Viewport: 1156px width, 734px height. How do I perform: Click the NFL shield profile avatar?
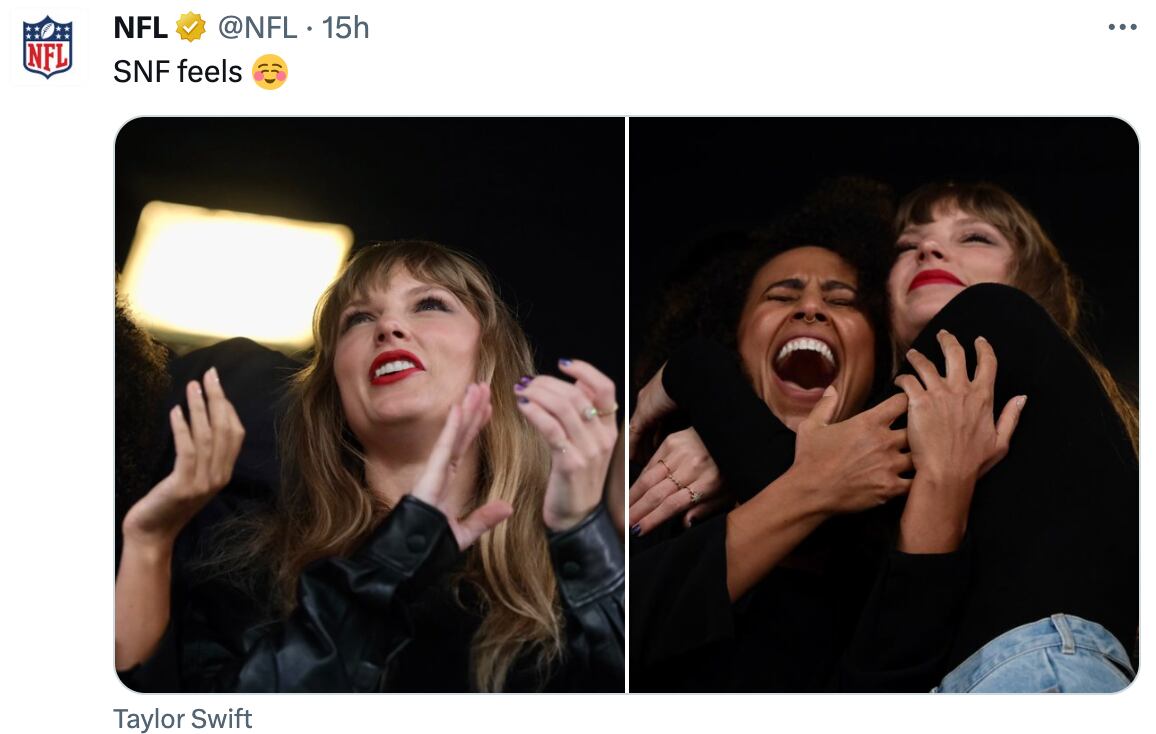[x=48, y=47]
